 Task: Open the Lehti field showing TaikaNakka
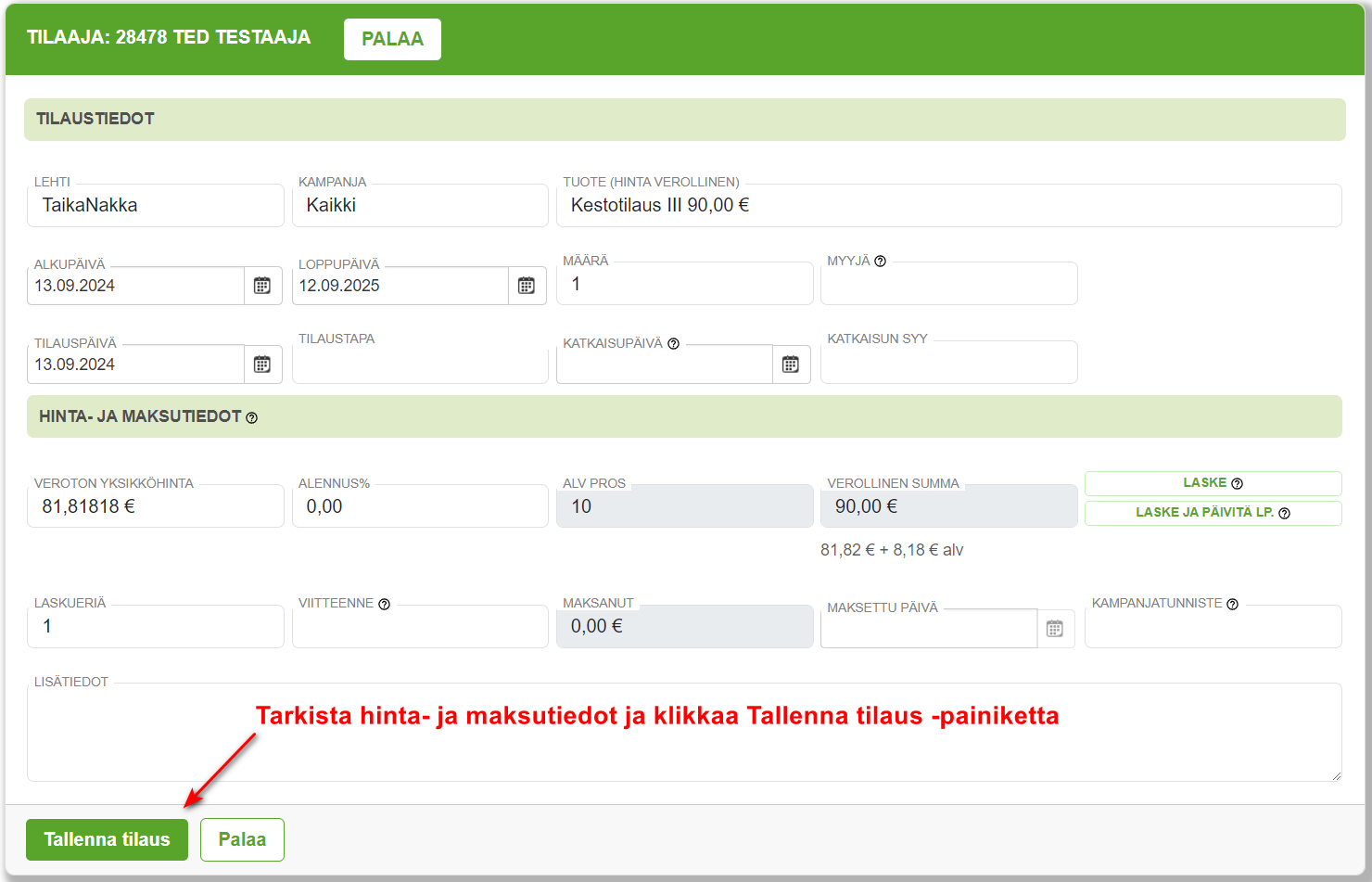[x=156, y=205]
